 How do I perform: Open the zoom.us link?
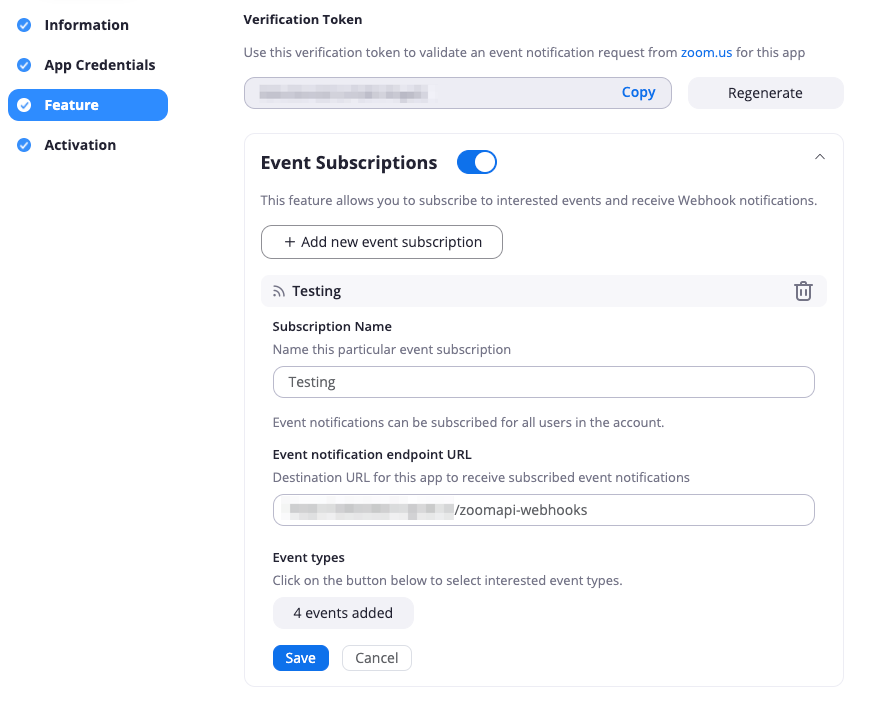click(x=706, y=52)
